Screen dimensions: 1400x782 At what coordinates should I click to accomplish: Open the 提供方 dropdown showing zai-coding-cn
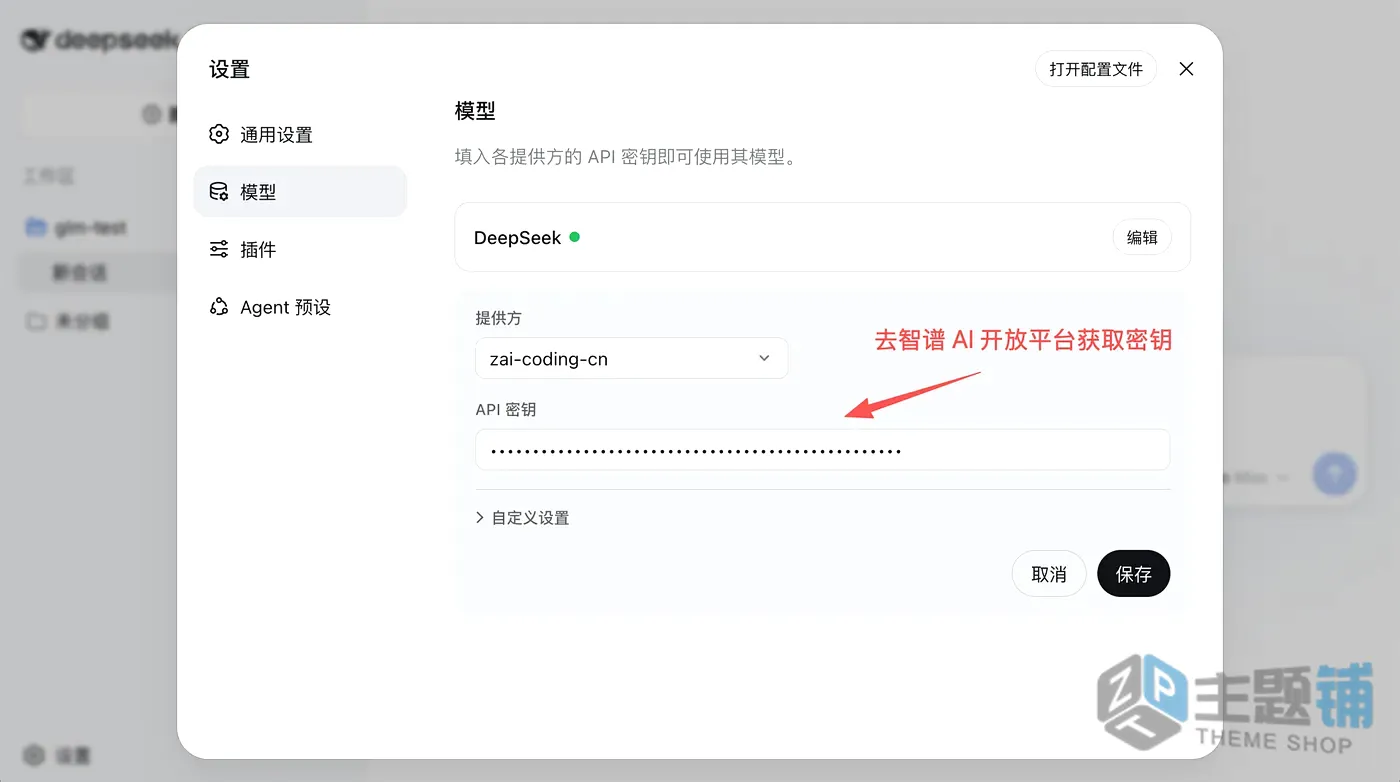[x=632, y=358]
